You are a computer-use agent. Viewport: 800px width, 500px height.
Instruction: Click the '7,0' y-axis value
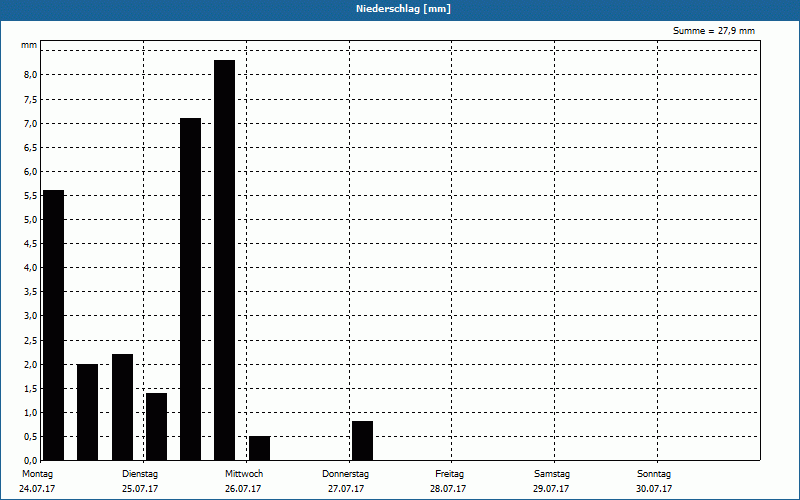point(31,123)
